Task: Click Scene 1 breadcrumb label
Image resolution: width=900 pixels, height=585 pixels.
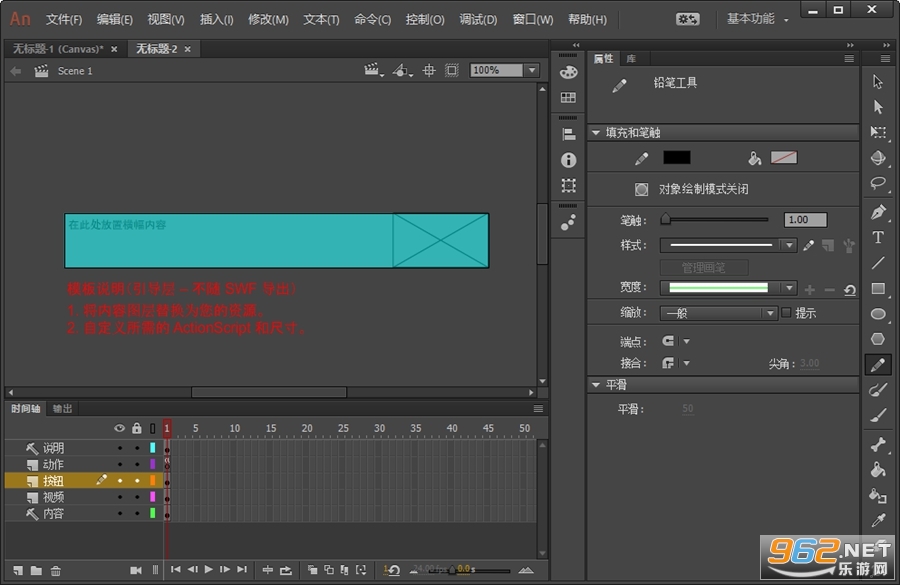Action: [x=75, y=71]
